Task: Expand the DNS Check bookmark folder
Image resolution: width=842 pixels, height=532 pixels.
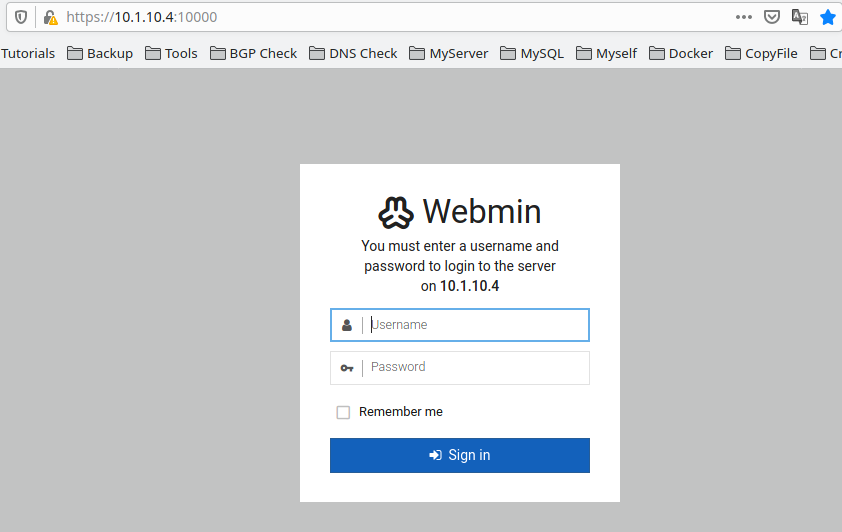Action: (x=353, y=53)
